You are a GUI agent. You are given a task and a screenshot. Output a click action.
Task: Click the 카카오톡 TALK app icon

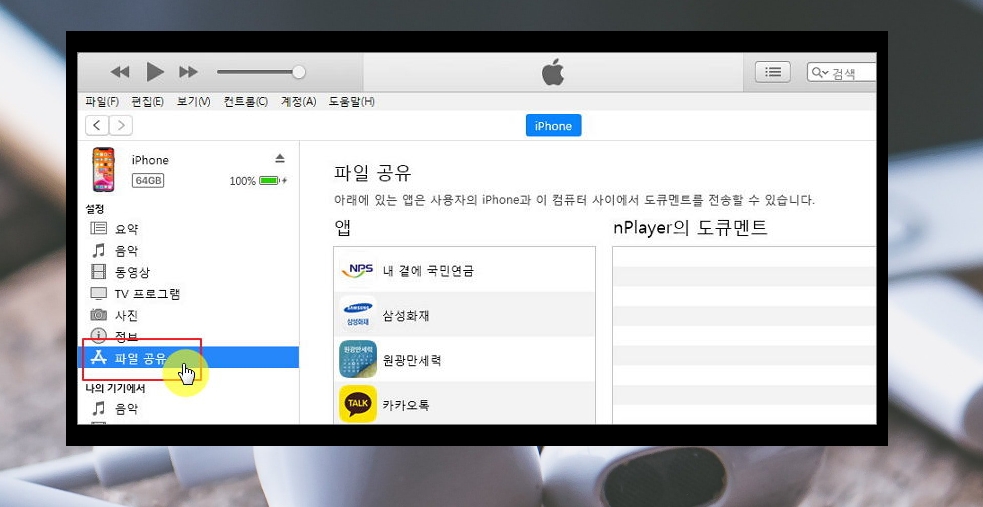coord(357,404)
